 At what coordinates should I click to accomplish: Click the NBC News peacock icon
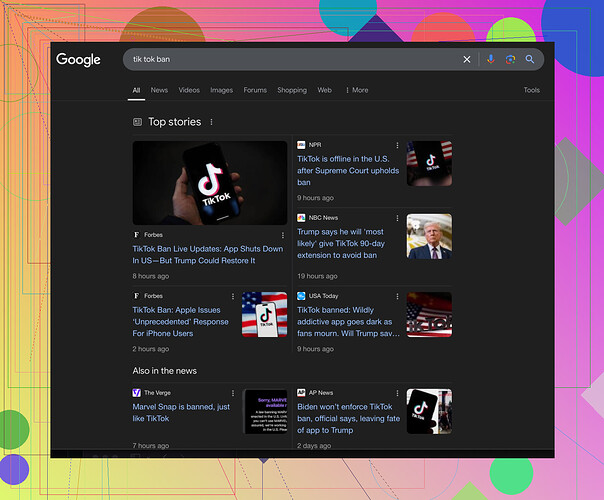pyautogui.click(x=301, y=218)
